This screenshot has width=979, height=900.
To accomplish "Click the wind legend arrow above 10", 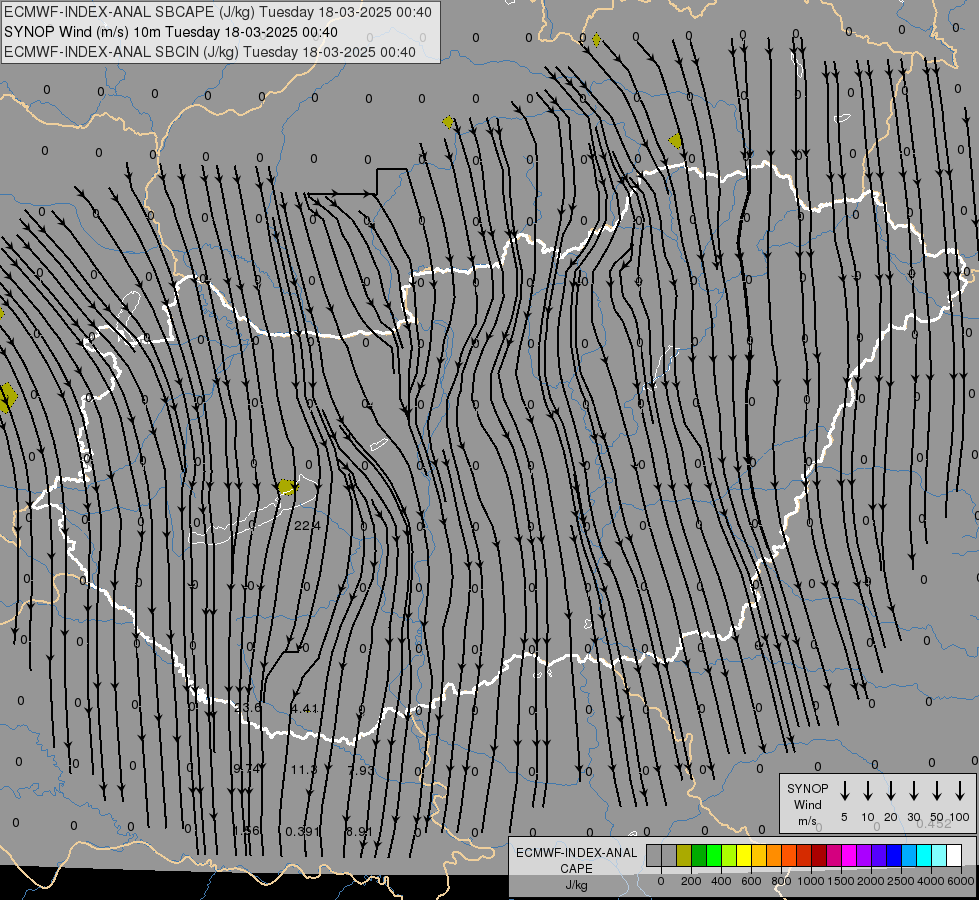I will coord(867,790).
